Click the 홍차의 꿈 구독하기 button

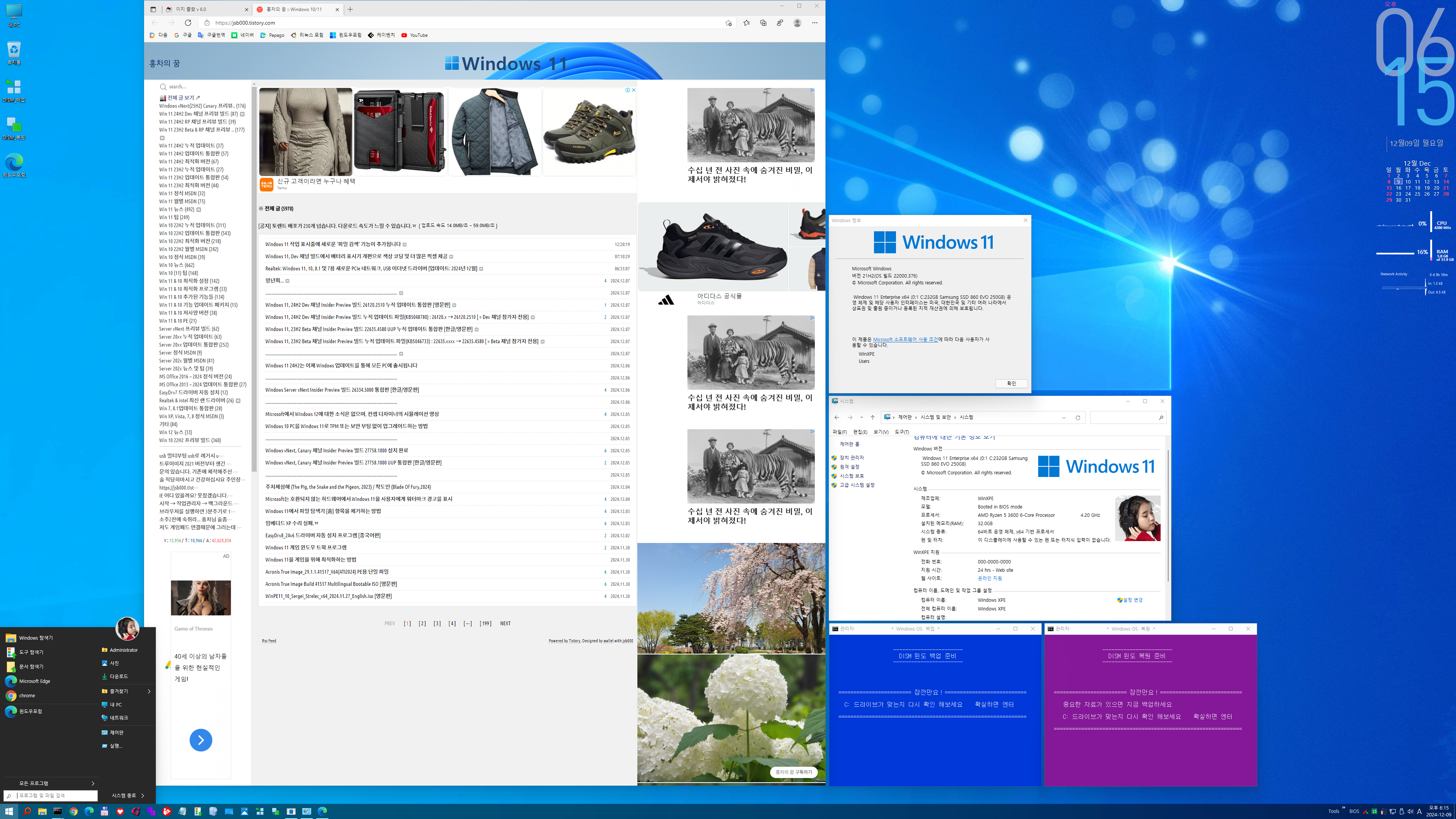coord(793,772)
